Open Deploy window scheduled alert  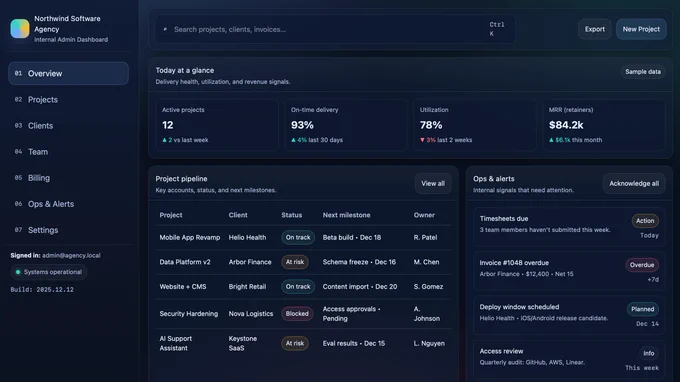pos(569,315)
